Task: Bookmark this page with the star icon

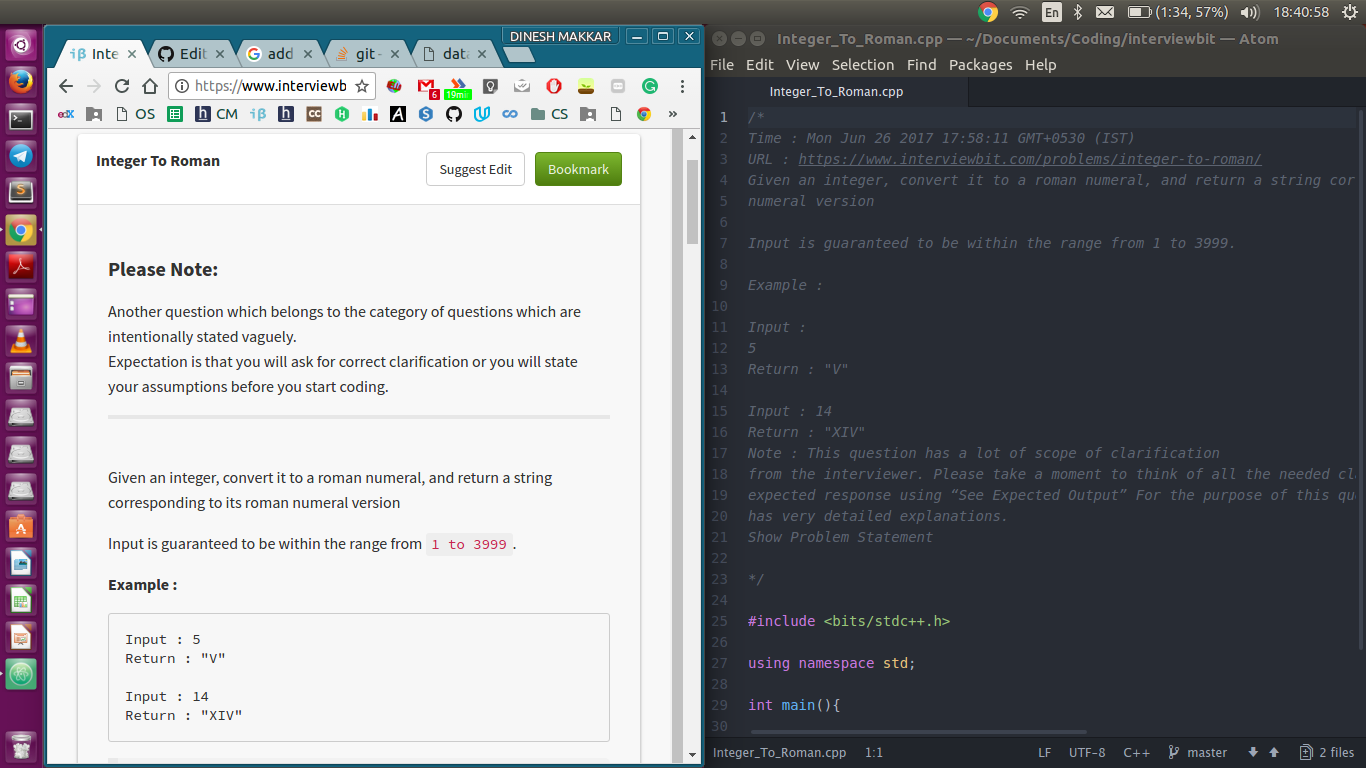Action: [363, 87]
